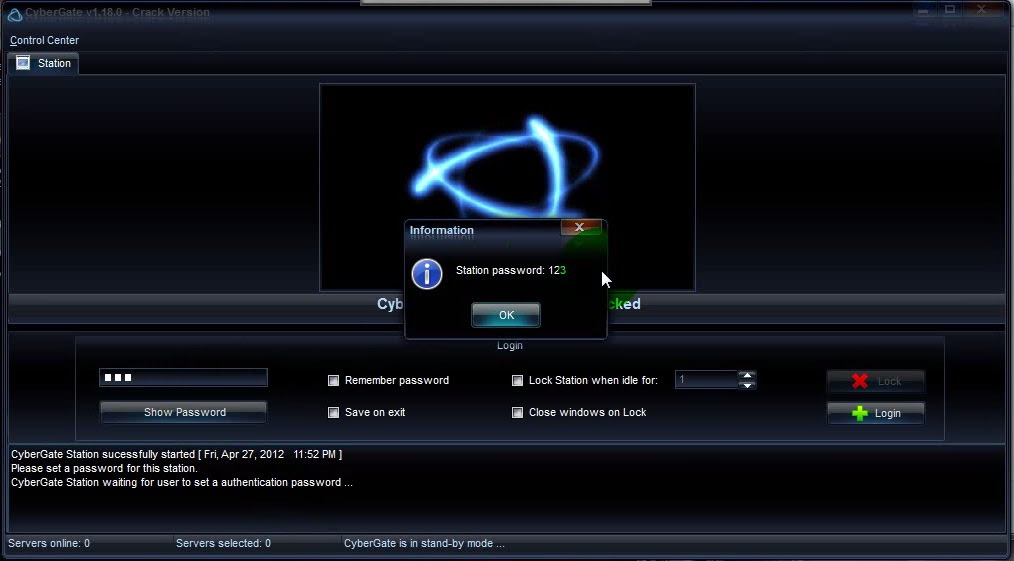
Task: Click the Information dialog title
Action: (442, 230)
